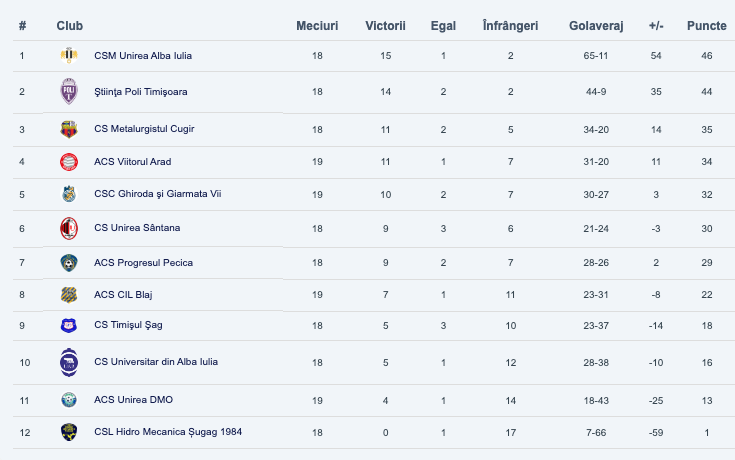Click the CS Timișul Șag club logo
This screenshot has height=460, width=735.
pos(68,324)
